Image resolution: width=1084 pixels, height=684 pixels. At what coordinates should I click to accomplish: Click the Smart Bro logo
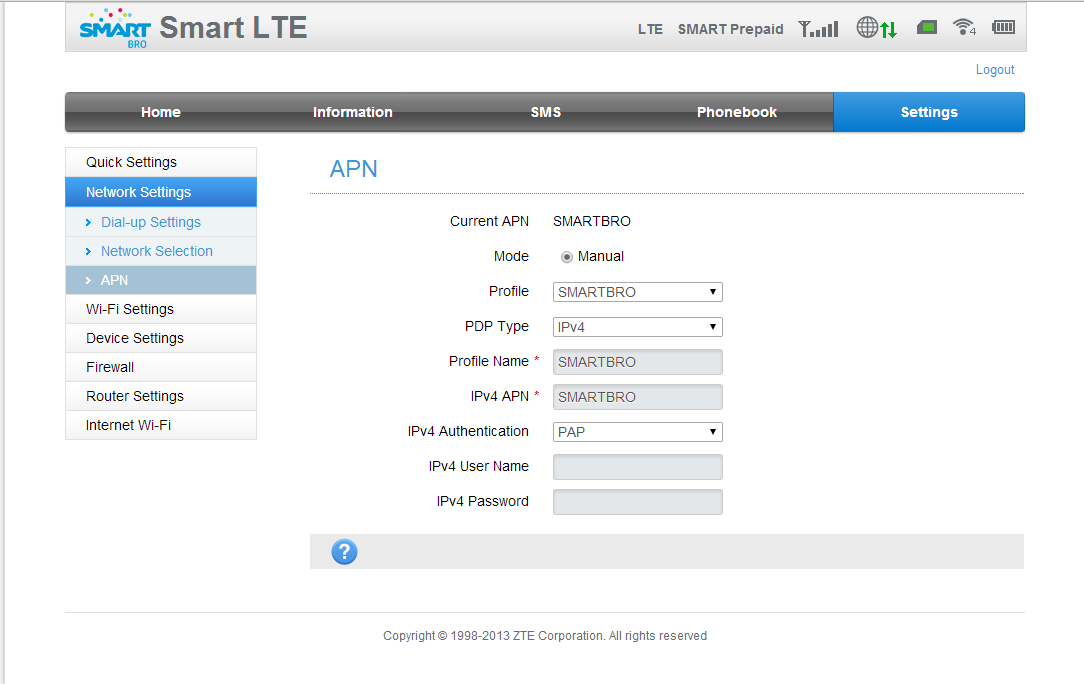(x=114, y=29)
